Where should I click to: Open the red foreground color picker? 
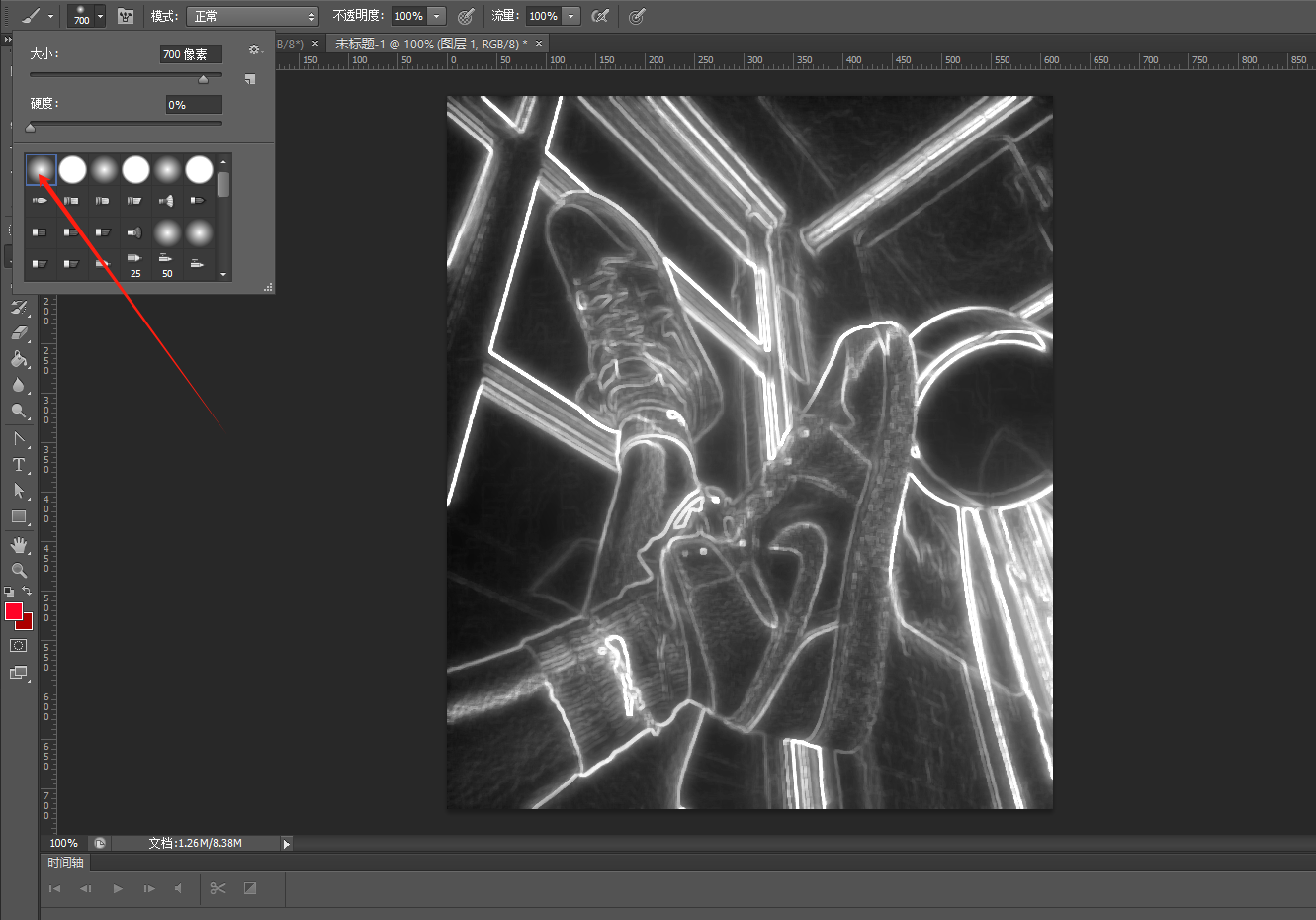[x=13, y=611]
